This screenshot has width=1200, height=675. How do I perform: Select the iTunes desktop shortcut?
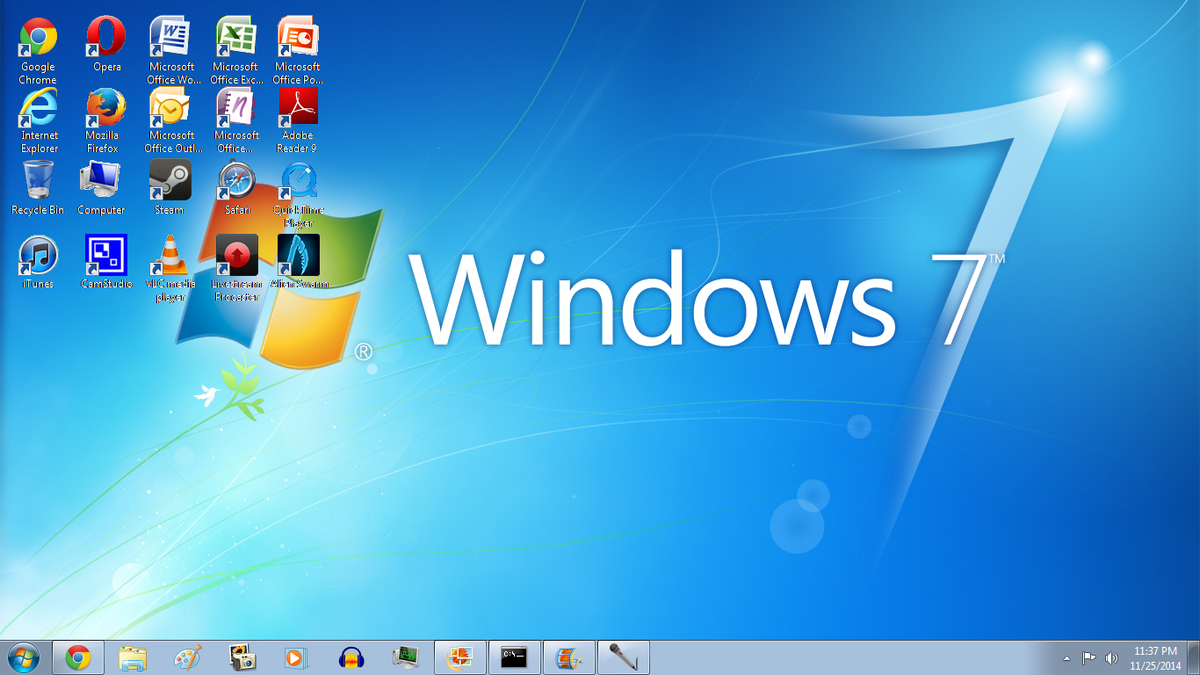(38, 262)
